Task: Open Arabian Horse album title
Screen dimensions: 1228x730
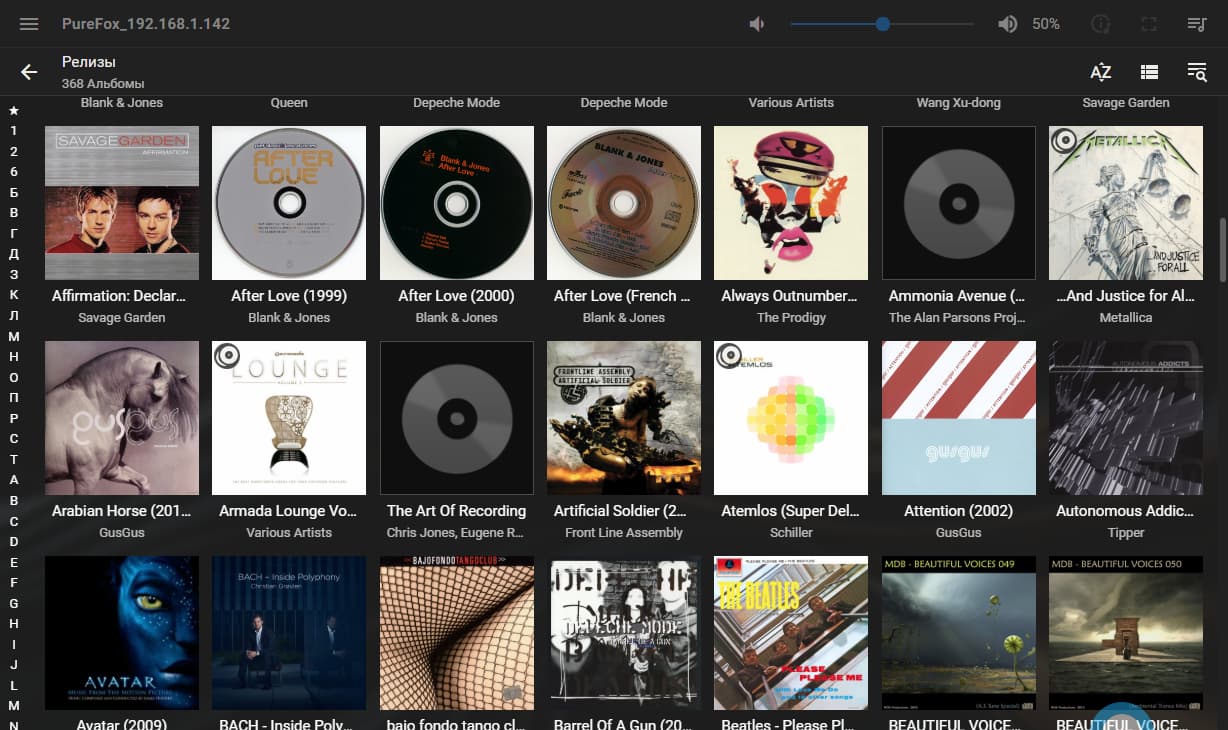Action: pyautogui.click(x=122, y=511)
